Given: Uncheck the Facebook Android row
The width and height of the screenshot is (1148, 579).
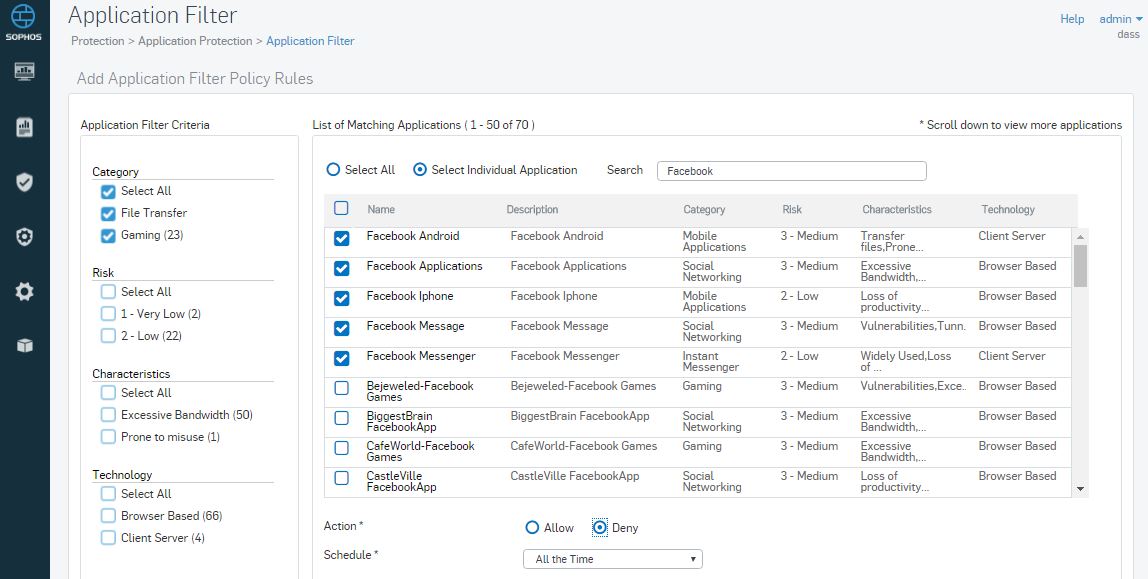Looking at the screenshot, I should 341,239.
